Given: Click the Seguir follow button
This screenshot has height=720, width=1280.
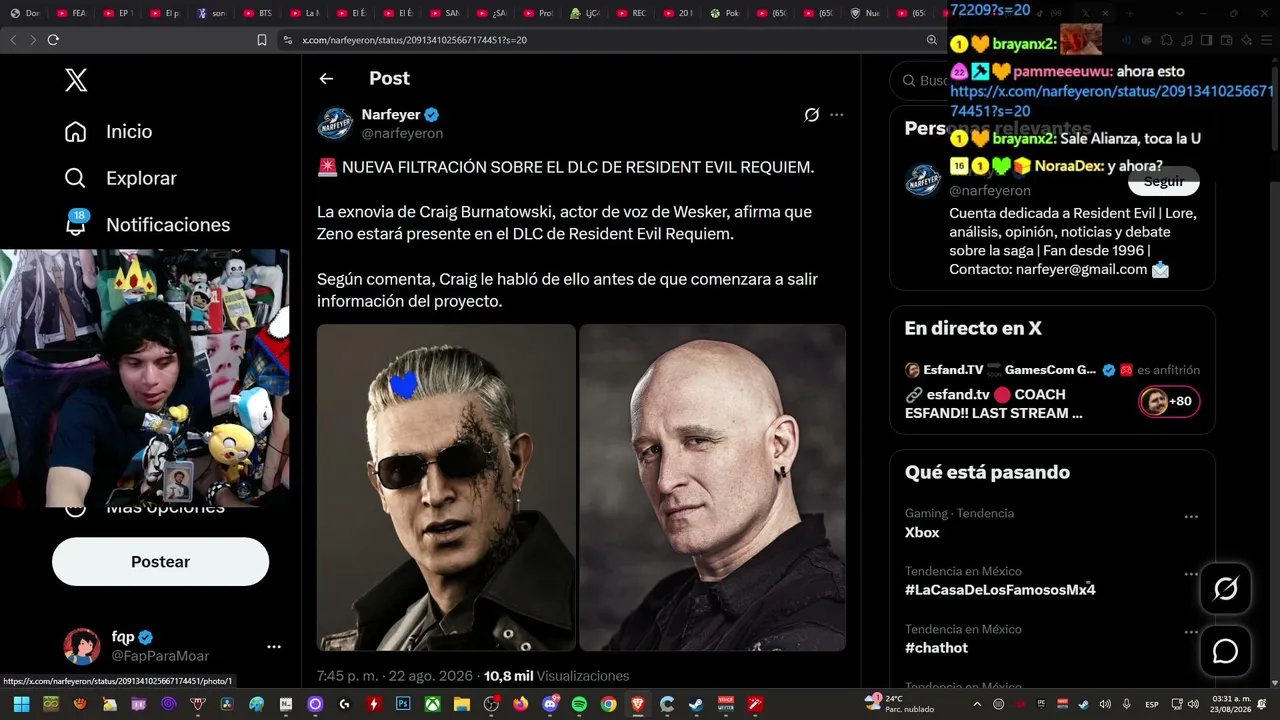Looking at the screenshot, I should click(1163, 181).
